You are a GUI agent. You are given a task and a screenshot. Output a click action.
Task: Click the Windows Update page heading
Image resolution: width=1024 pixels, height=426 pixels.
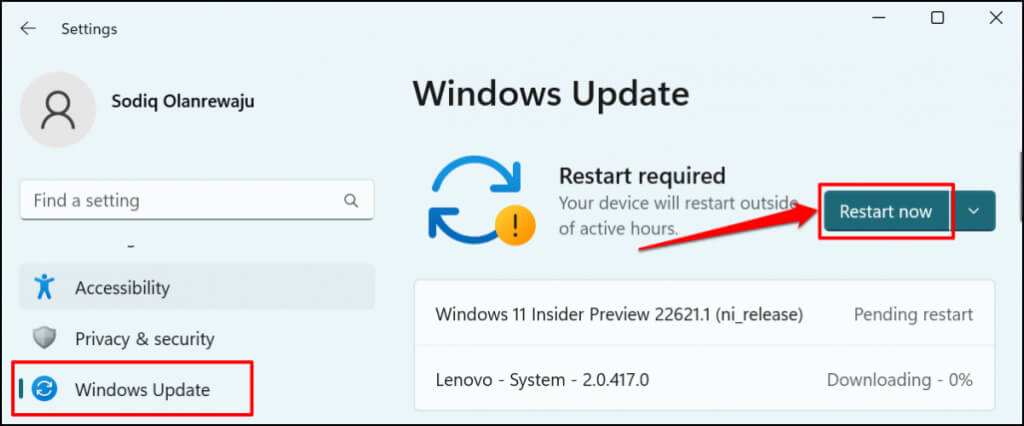[550, 94]
